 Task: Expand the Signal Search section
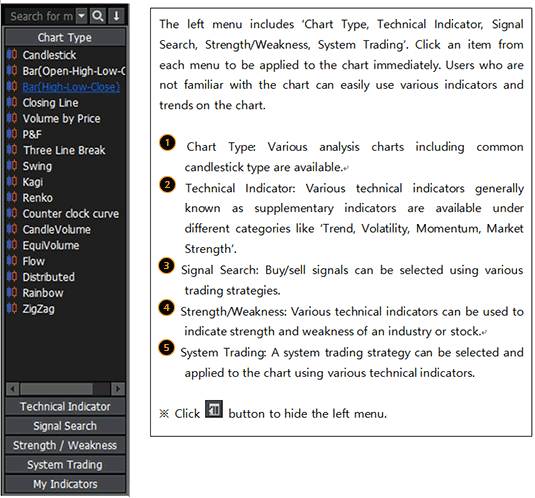65,426
